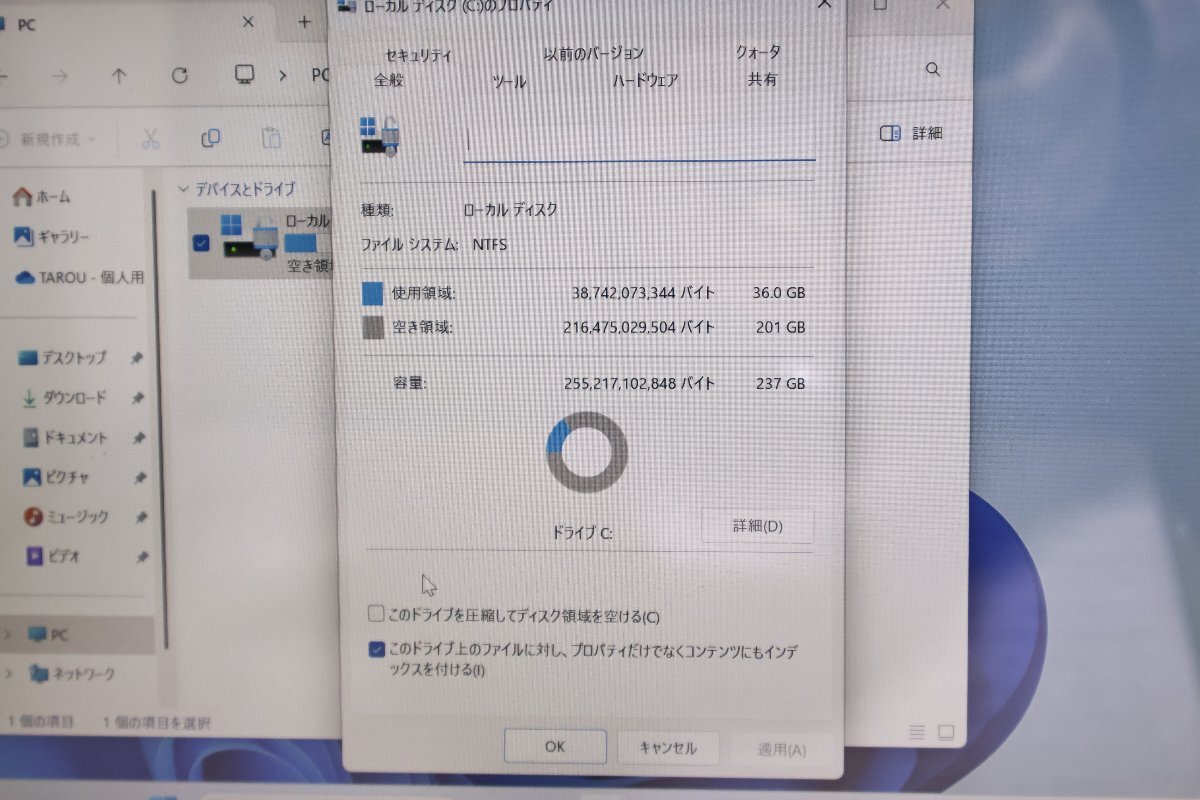Click the pin icon beside ミュージック
The width and height of the screenshot is (1200, 800).
pyautogui.click(x=141, y=517)
